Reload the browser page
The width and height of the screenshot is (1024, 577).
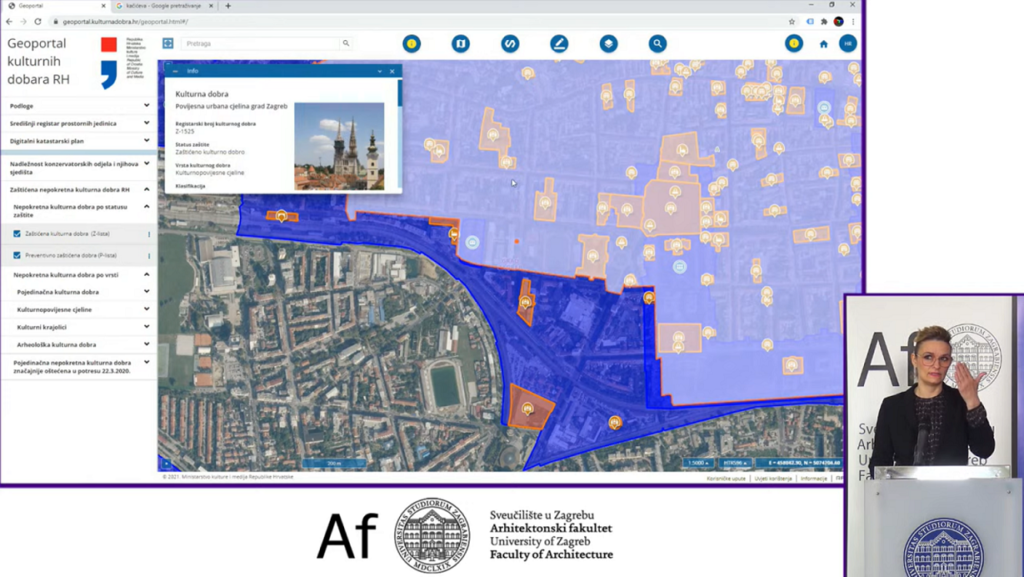point(38,22)
